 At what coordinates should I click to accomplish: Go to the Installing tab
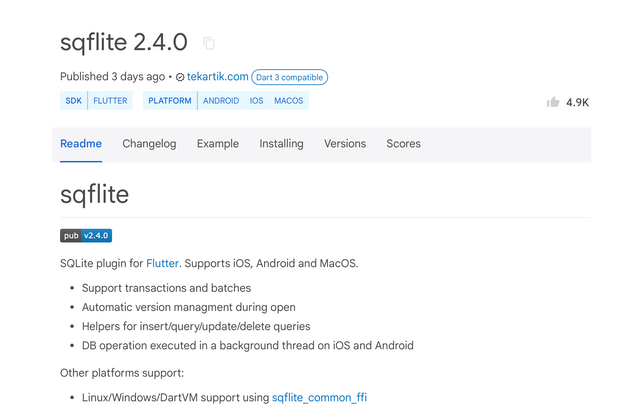281,144
